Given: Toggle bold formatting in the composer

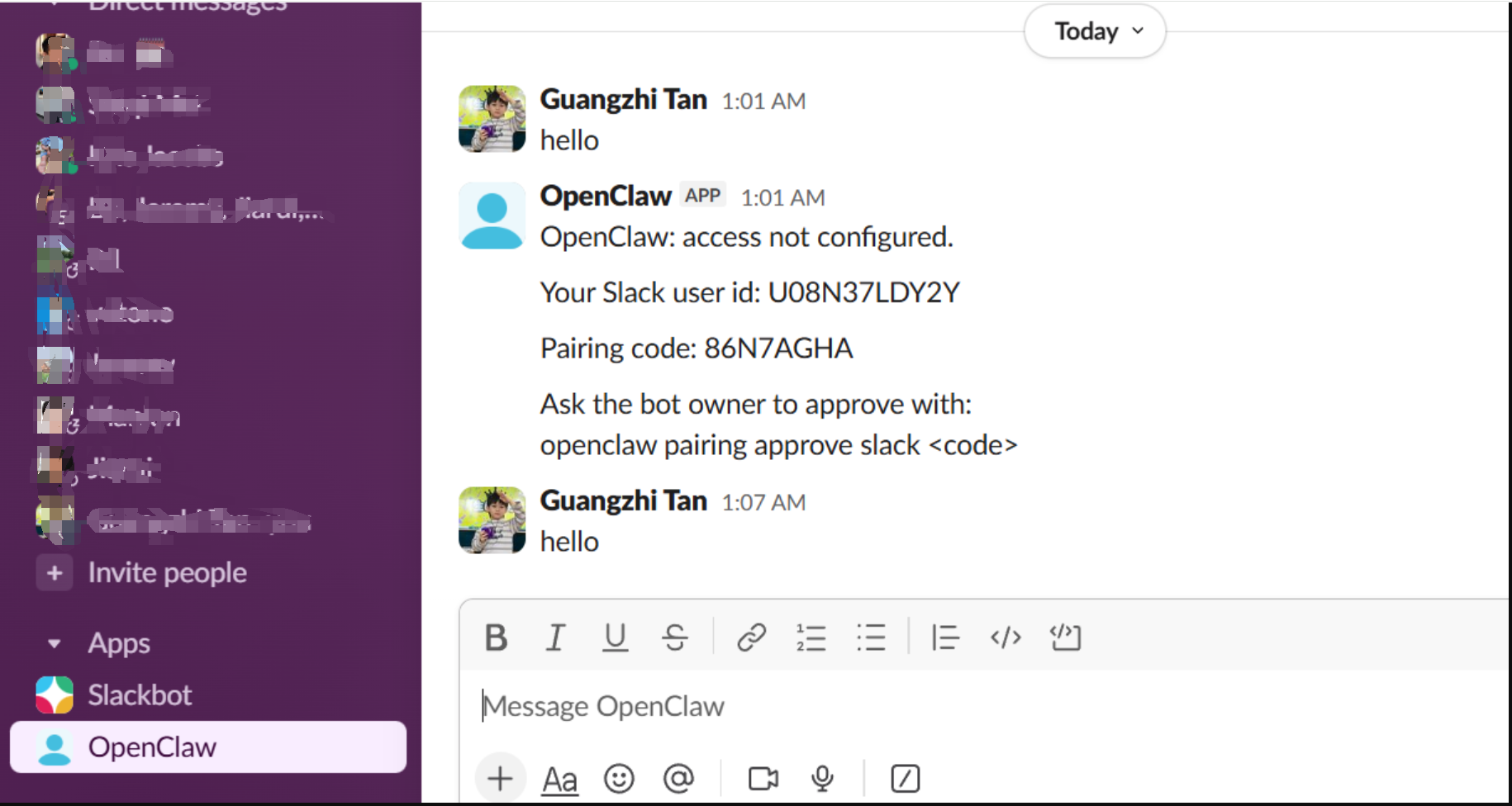Looking at the screenshot, I should [x=496, y=638].
